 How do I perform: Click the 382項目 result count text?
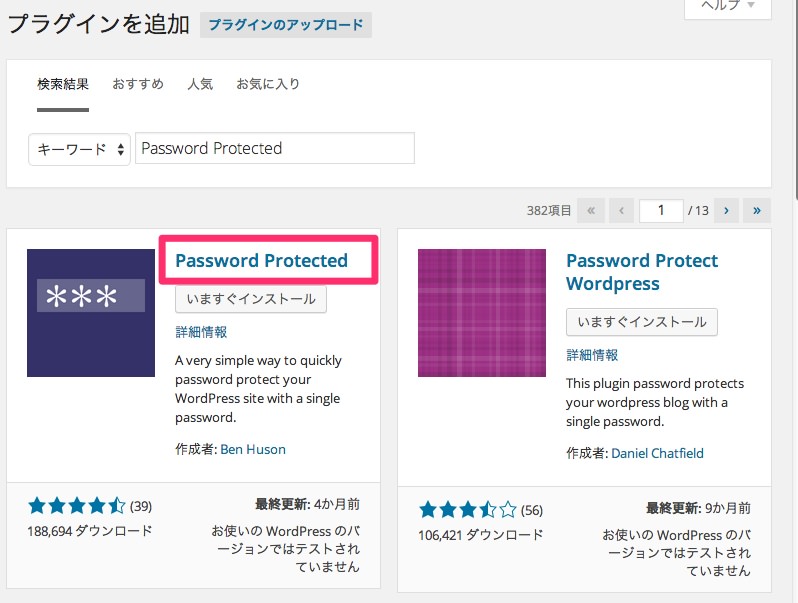tap(549, 211)
